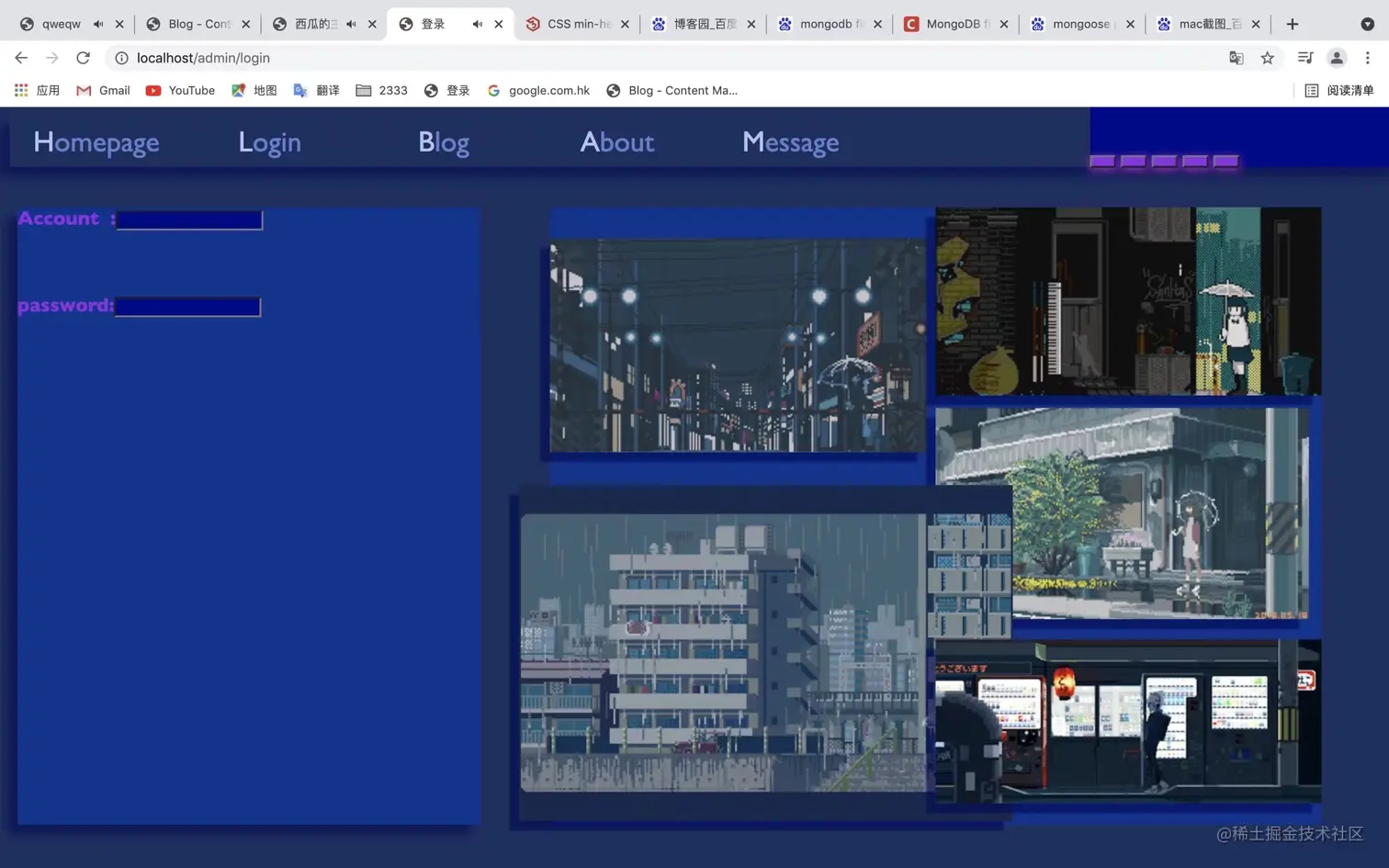Close the MongoDB tab with red icon

pyautogui.click(x=1003, y=24)
